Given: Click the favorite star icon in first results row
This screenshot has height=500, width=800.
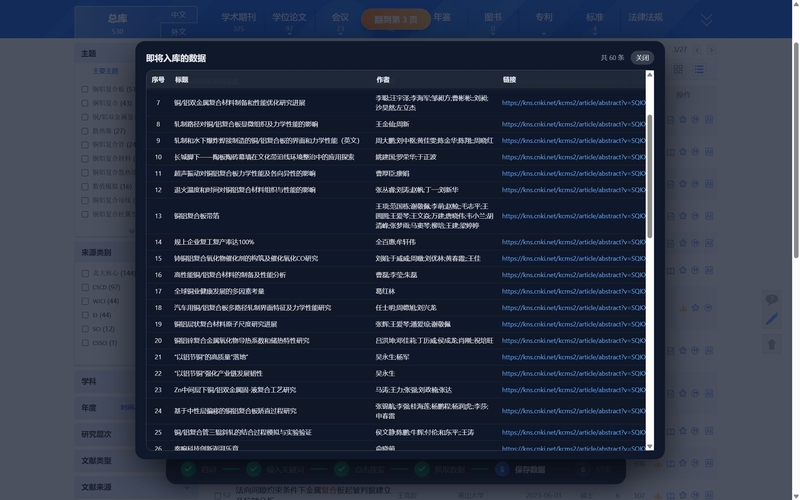Looking at the screenshot, I should [x=683, y=119].
